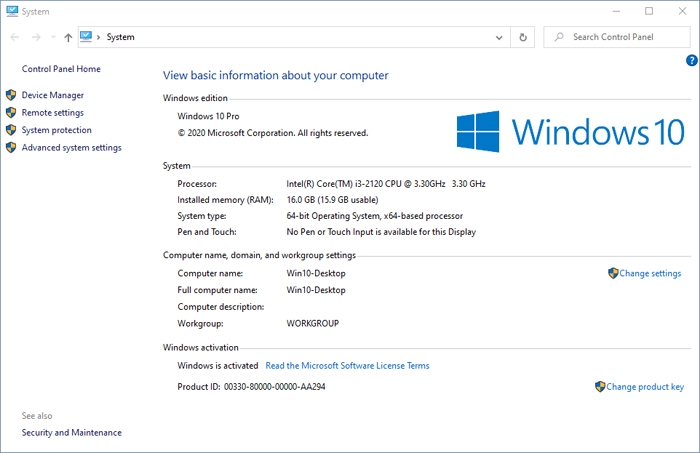Open Remote settings
The height and width of the screenshot is (453, 700).
52,113
